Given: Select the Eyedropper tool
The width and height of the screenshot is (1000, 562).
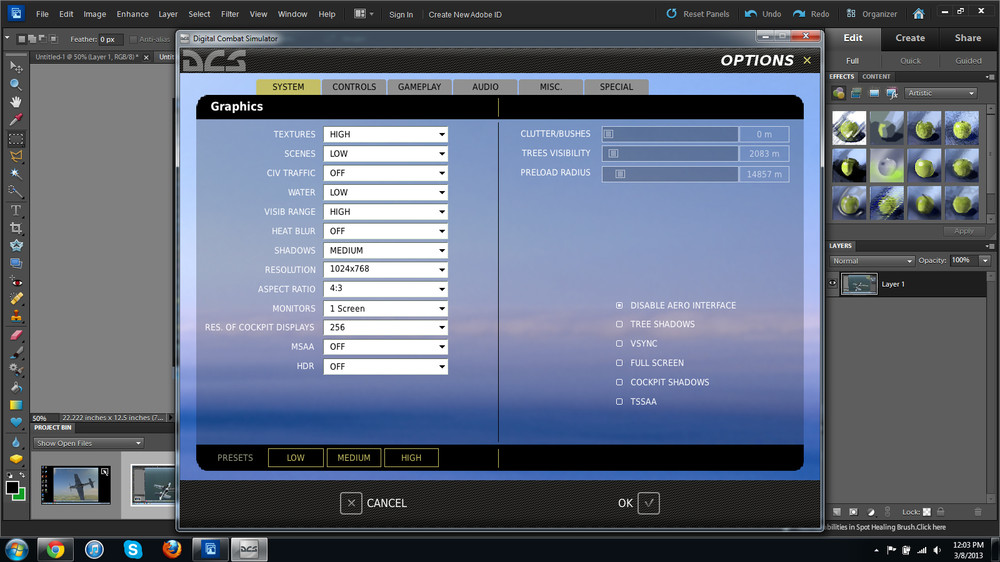Looking at the screenshot, I should [x=16, y=120].
